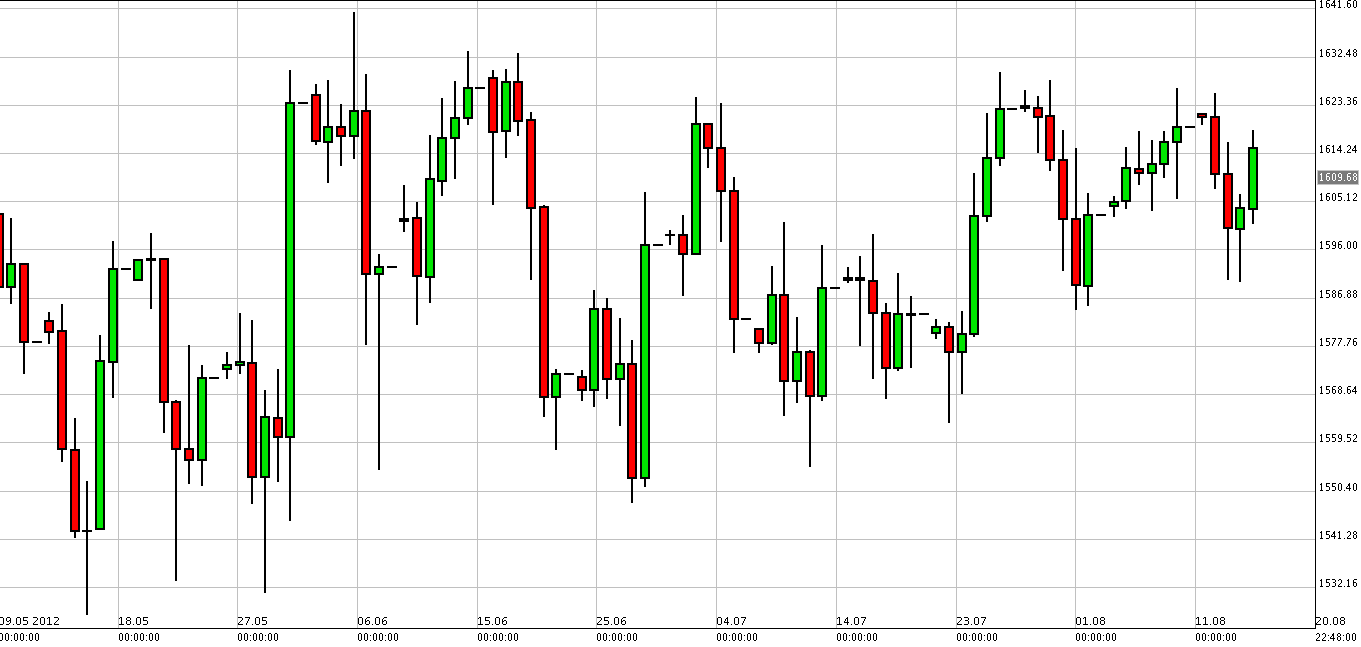Click the 04.07 date axis label
Viewport: 1361px width, 647px height.
click(x=731, y=621)
